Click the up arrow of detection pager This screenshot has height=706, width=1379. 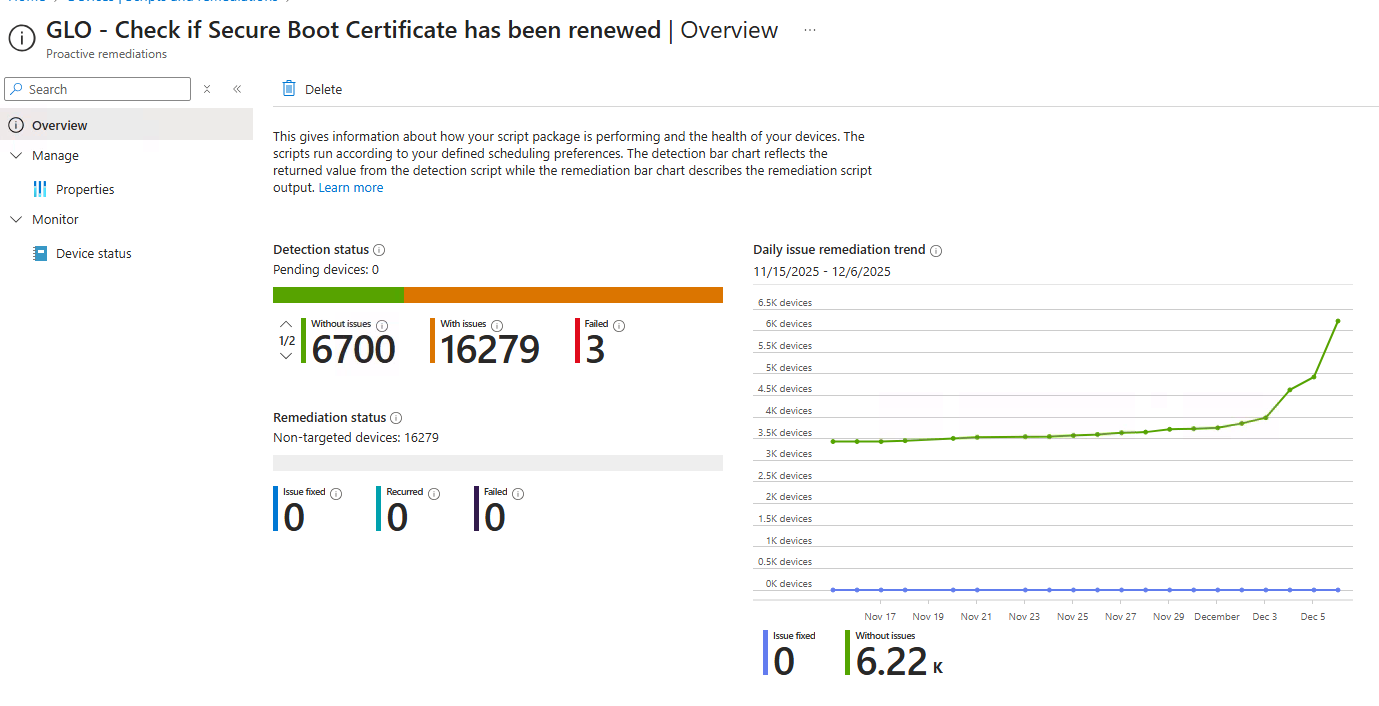[286, 324]
